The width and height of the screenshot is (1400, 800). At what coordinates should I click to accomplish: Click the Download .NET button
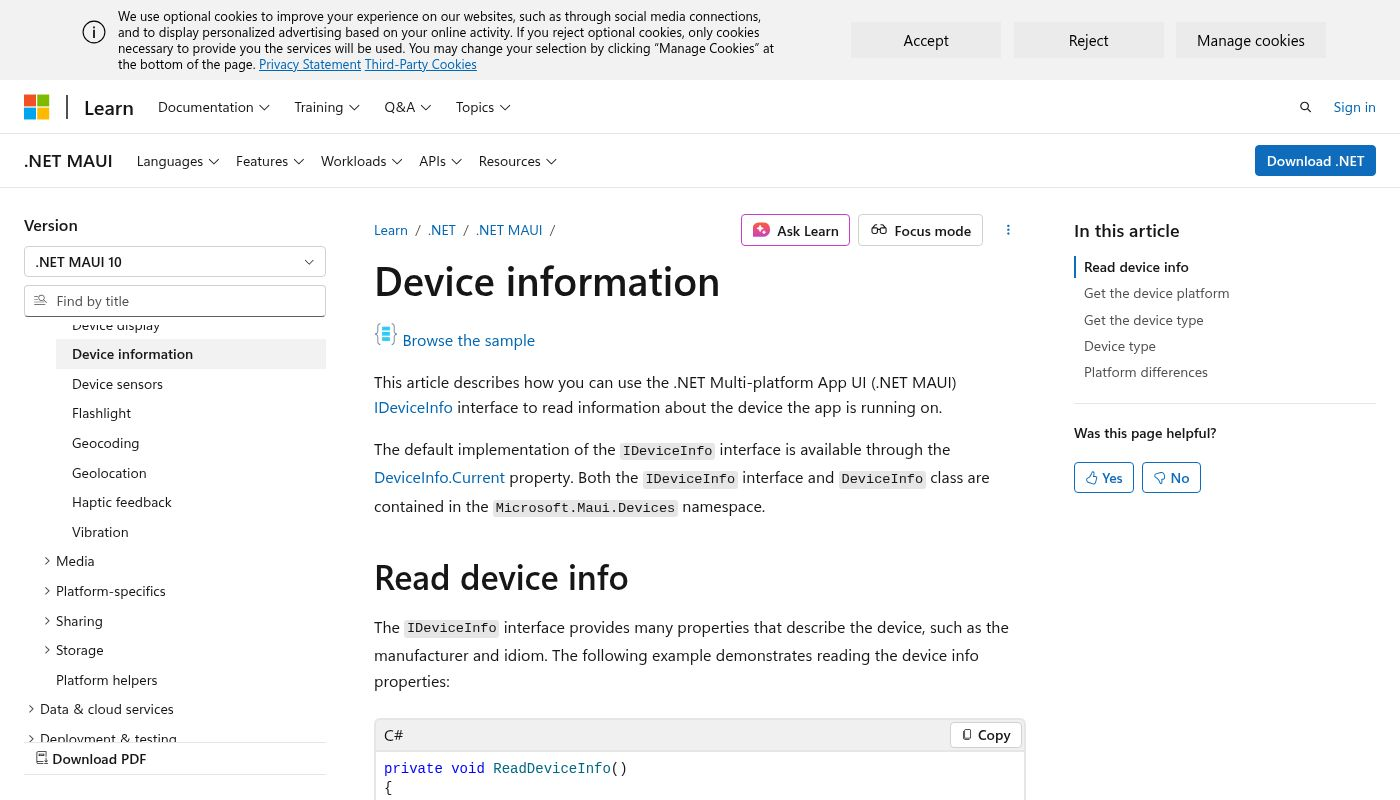pos(1315,160)
